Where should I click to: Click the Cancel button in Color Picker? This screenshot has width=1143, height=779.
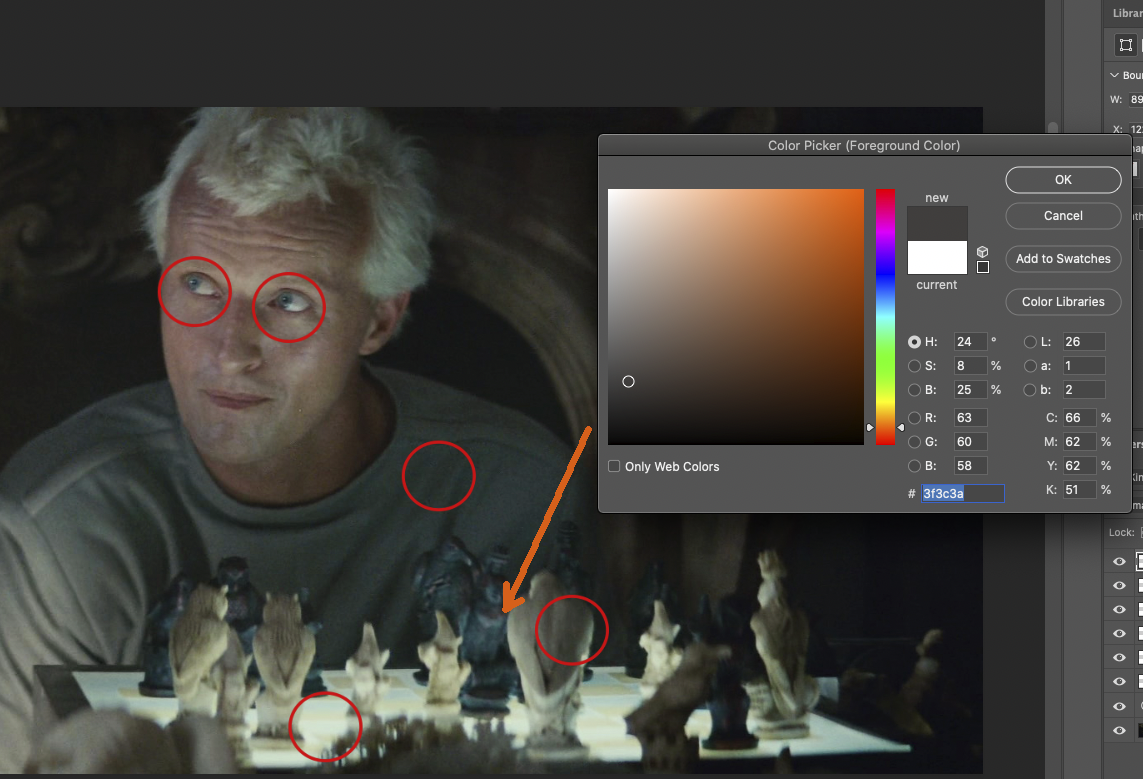pyautogui.click(x=1063, y=216)
